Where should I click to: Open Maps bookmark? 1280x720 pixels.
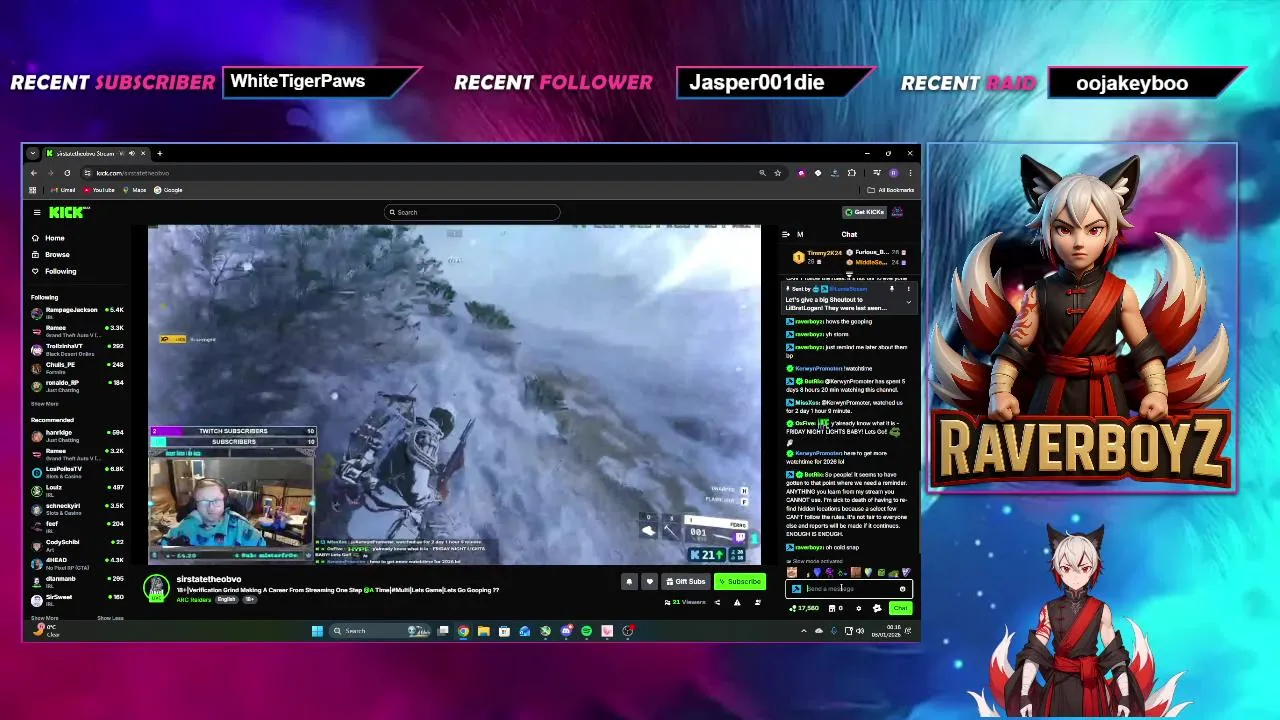135,190
